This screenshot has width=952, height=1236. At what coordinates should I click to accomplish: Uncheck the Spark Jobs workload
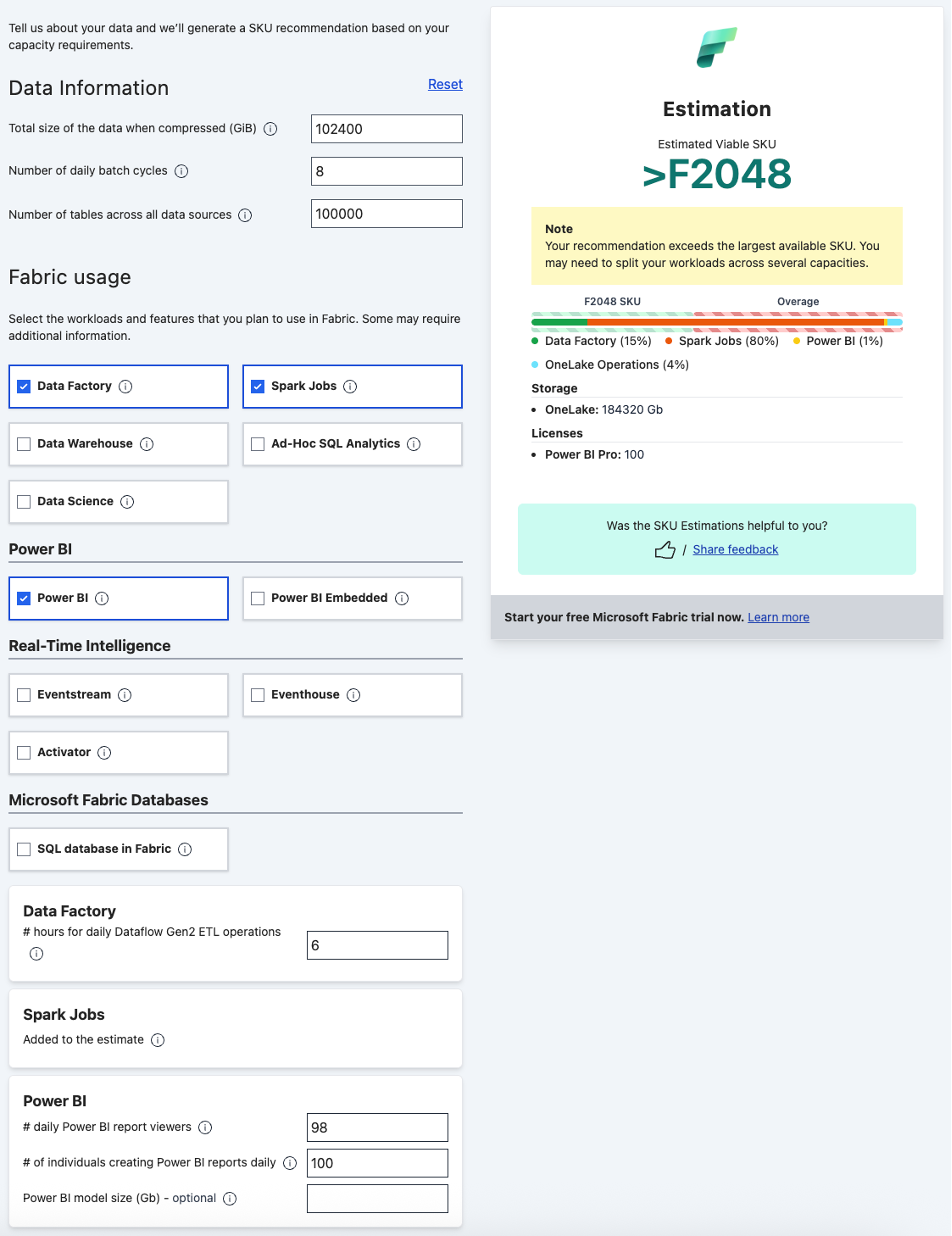click(258, 386)
